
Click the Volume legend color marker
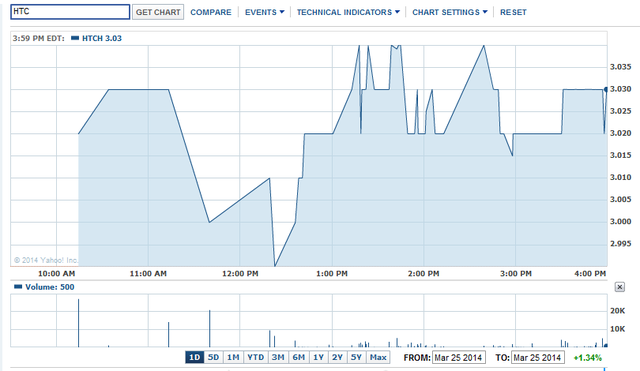(x=18, y=287)
